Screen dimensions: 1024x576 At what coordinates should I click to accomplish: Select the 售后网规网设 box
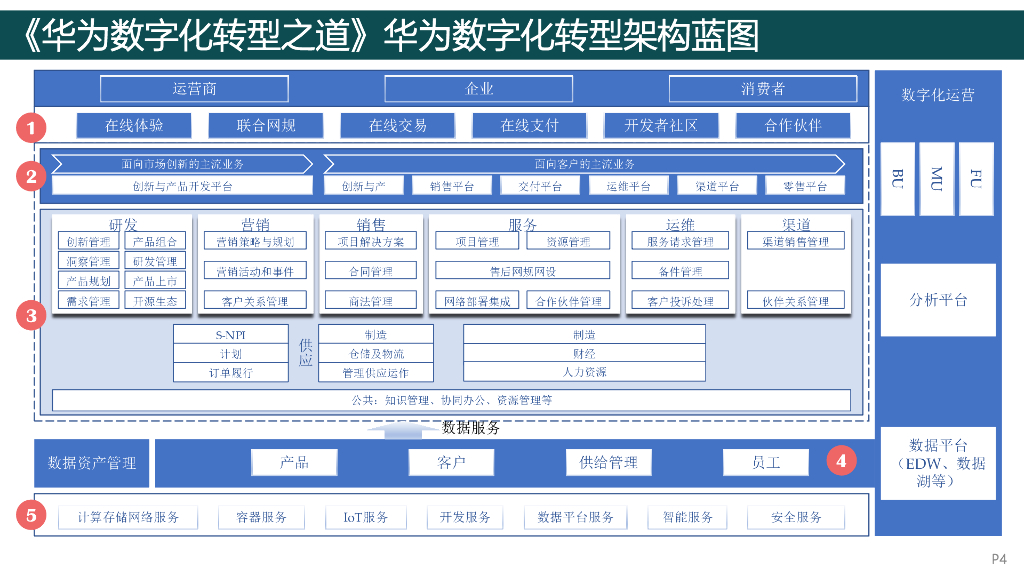(522, 271)
